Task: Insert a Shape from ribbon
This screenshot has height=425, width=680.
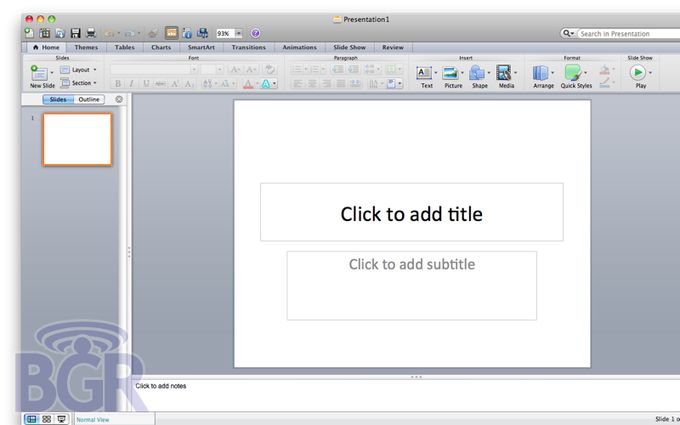Action: point(477,73)
